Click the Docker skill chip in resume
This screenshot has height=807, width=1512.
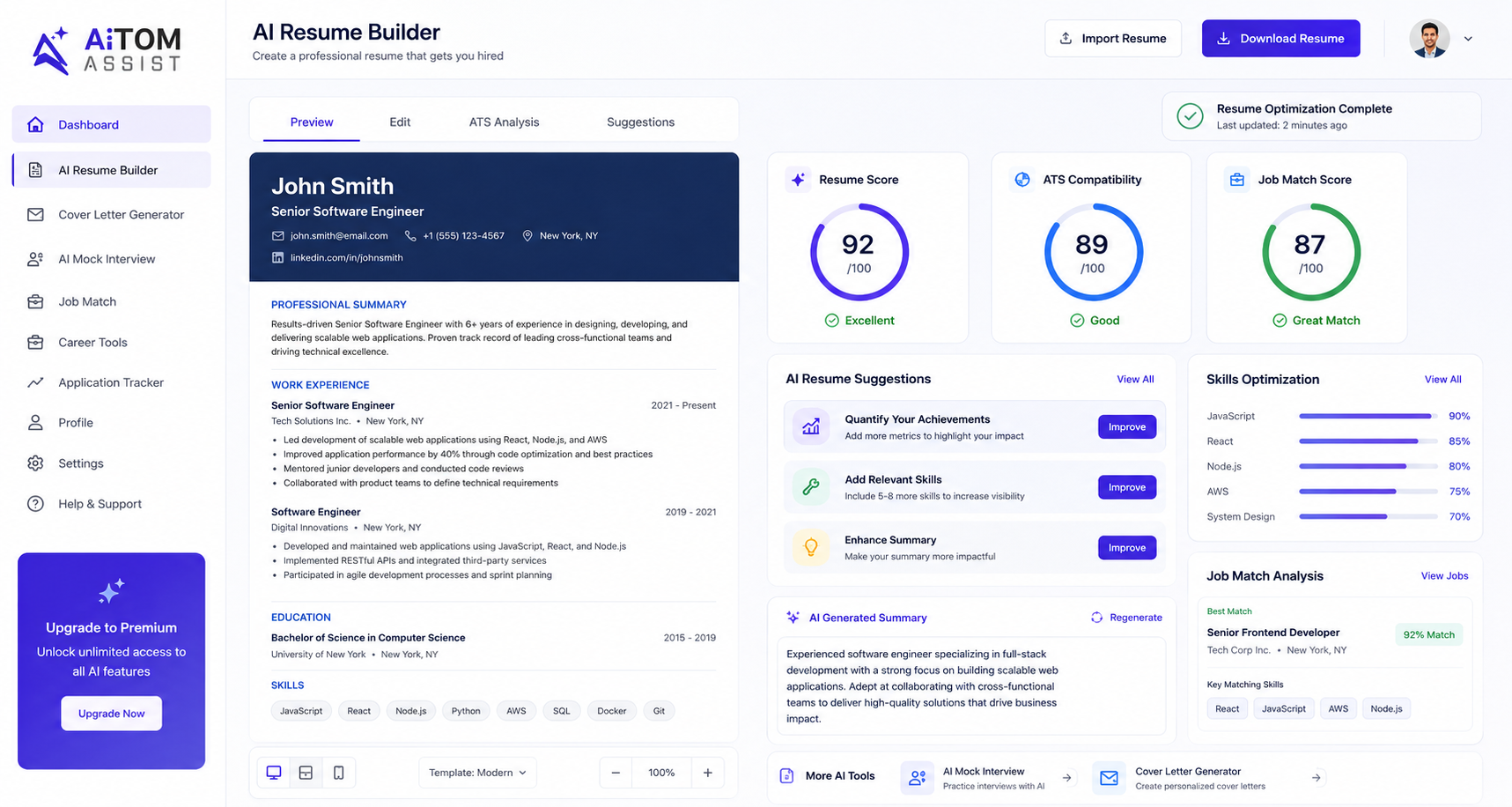point(611,711)
